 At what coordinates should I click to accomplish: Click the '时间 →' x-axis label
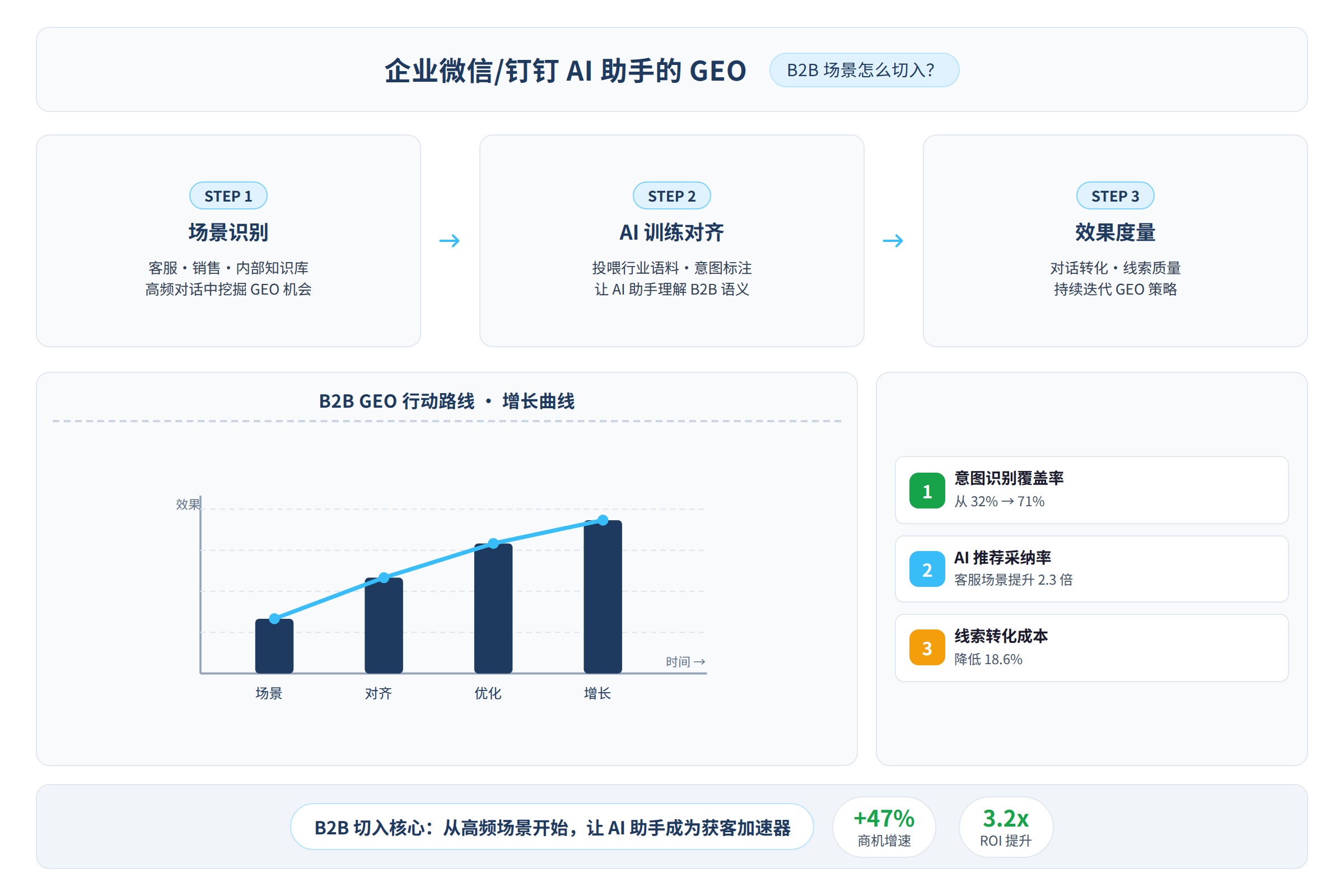pos(685,662)
